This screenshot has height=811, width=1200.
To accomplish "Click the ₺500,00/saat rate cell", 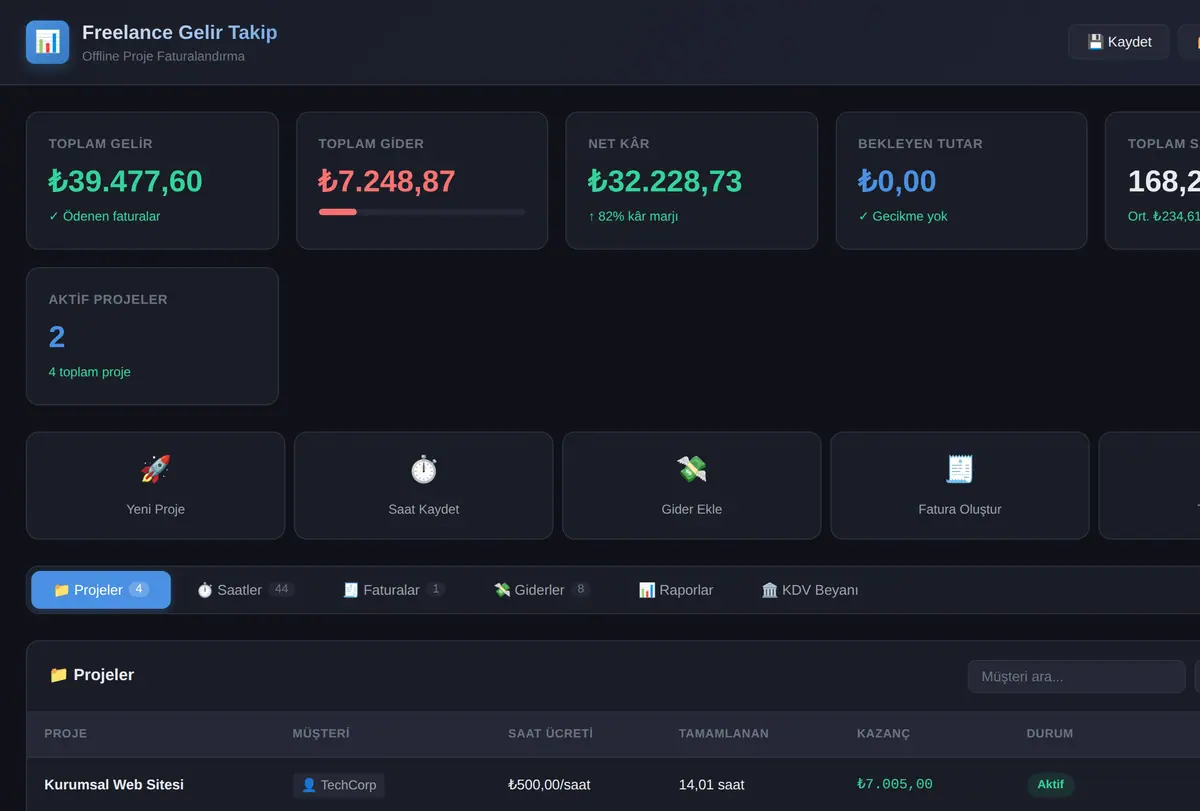I will [x=549, y=785].
